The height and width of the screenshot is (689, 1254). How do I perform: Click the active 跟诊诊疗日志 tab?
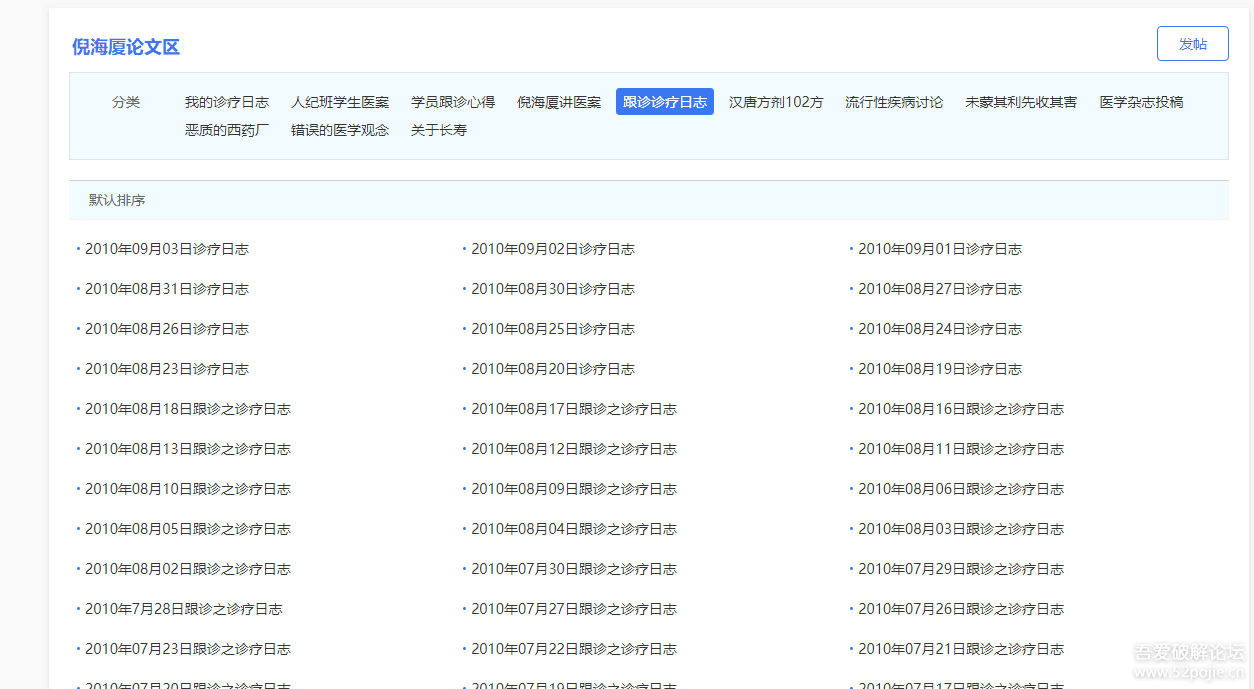pos(664,102)
